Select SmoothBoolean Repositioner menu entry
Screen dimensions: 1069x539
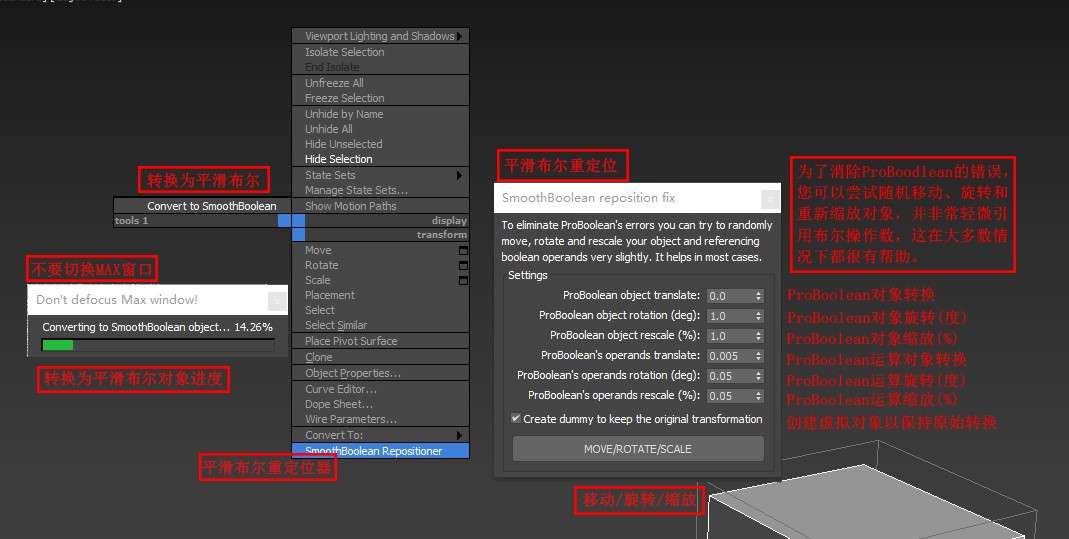pos(373,451)
